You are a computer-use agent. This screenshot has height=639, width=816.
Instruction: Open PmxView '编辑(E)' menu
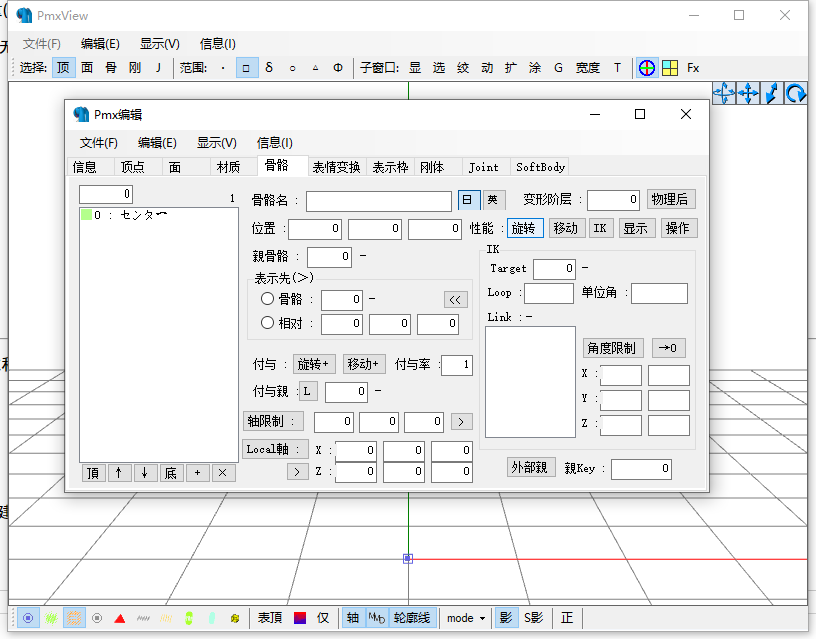pyautogui.click(x=100, y=44)
